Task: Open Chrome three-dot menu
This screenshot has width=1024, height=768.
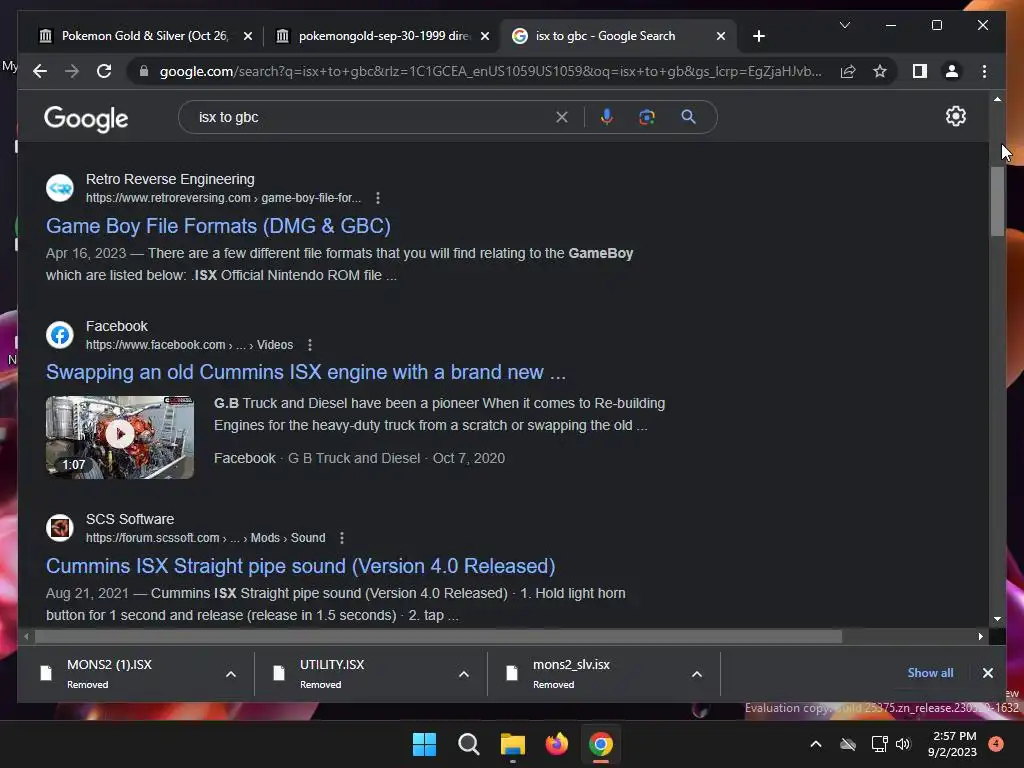Action: (984, 71)
